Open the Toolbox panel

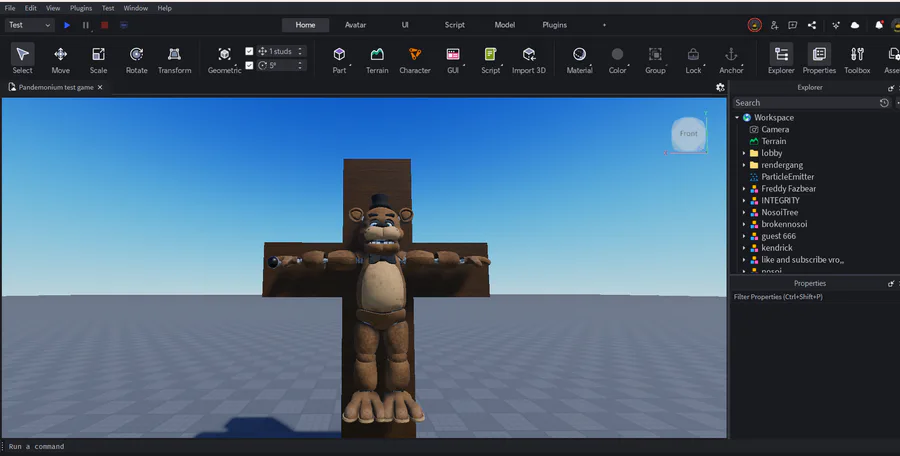(857, 59)
